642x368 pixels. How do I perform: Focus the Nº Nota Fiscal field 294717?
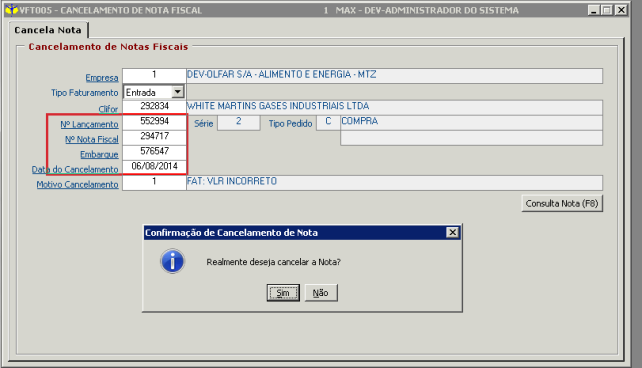(154, 137)
